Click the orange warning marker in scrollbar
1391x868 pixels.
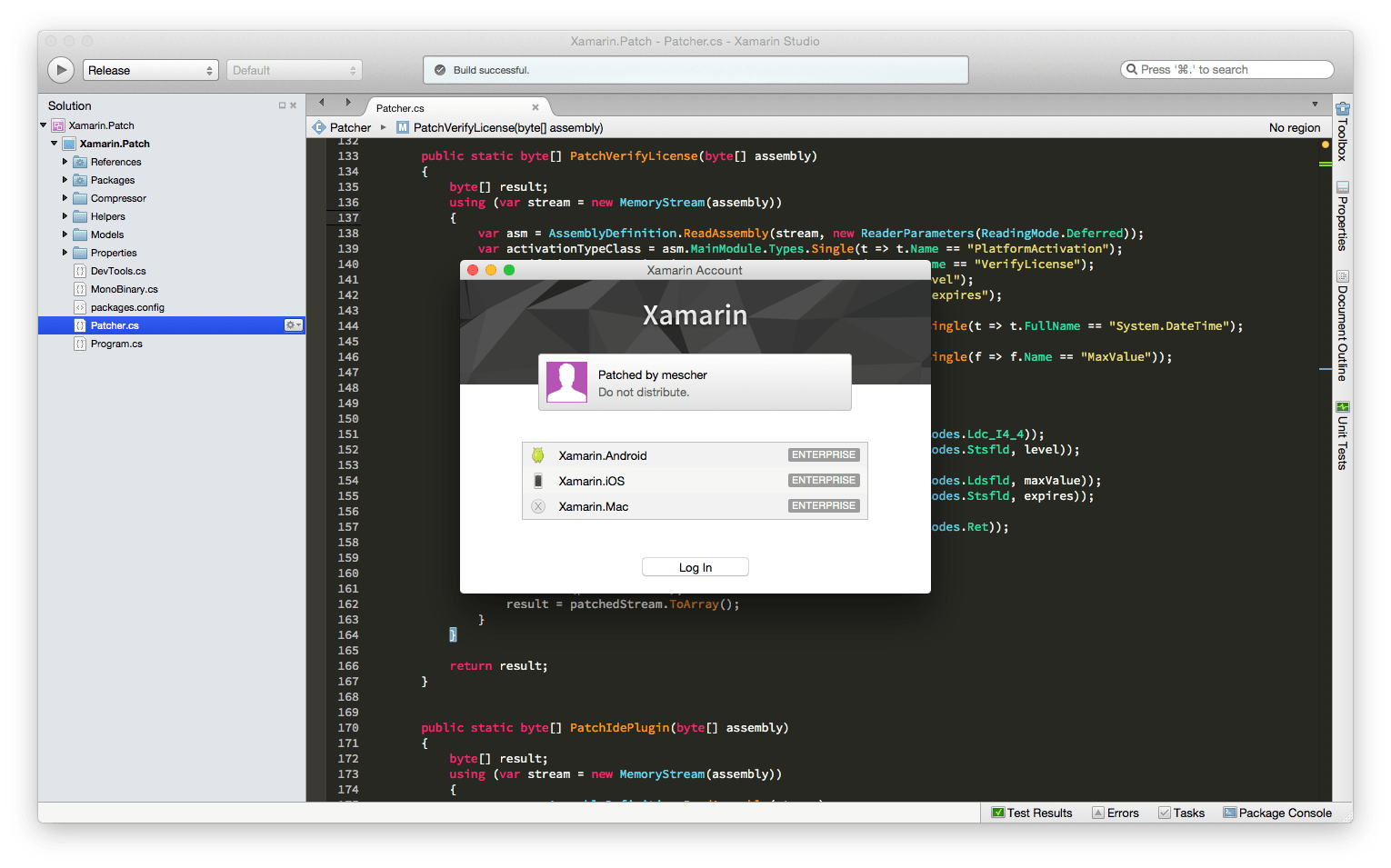pyautogui.click(x=1326, y=145)
